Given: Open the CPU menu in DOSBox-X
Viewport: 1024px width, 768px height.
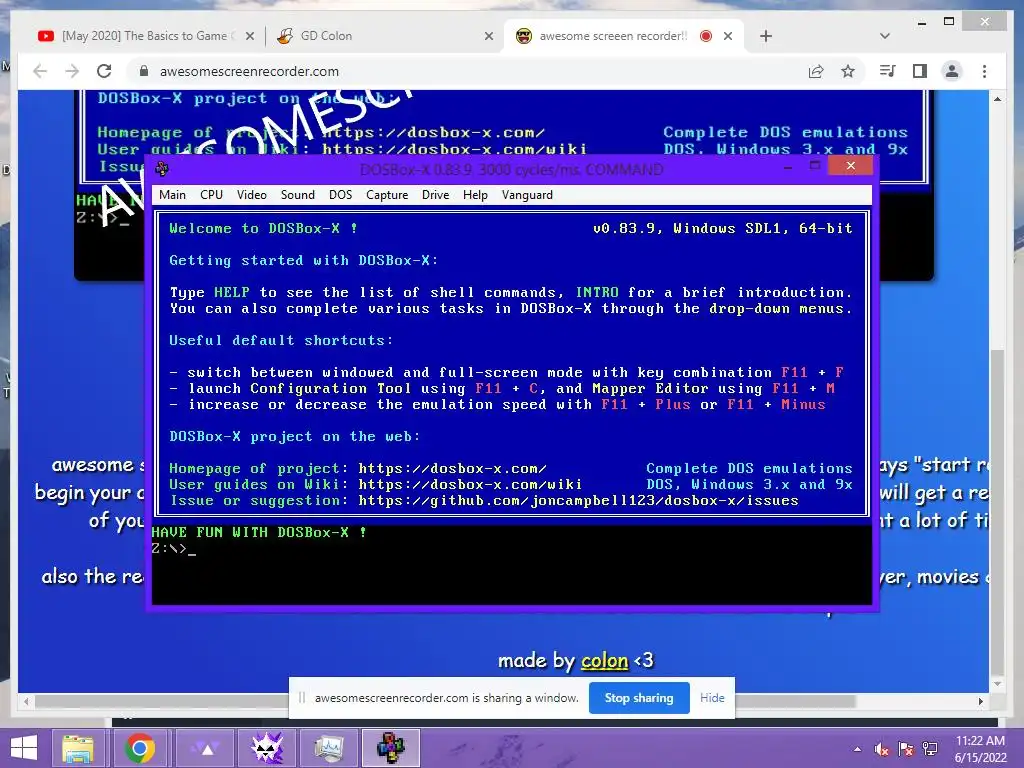Looking at the screenshot, I should (211, 195).
